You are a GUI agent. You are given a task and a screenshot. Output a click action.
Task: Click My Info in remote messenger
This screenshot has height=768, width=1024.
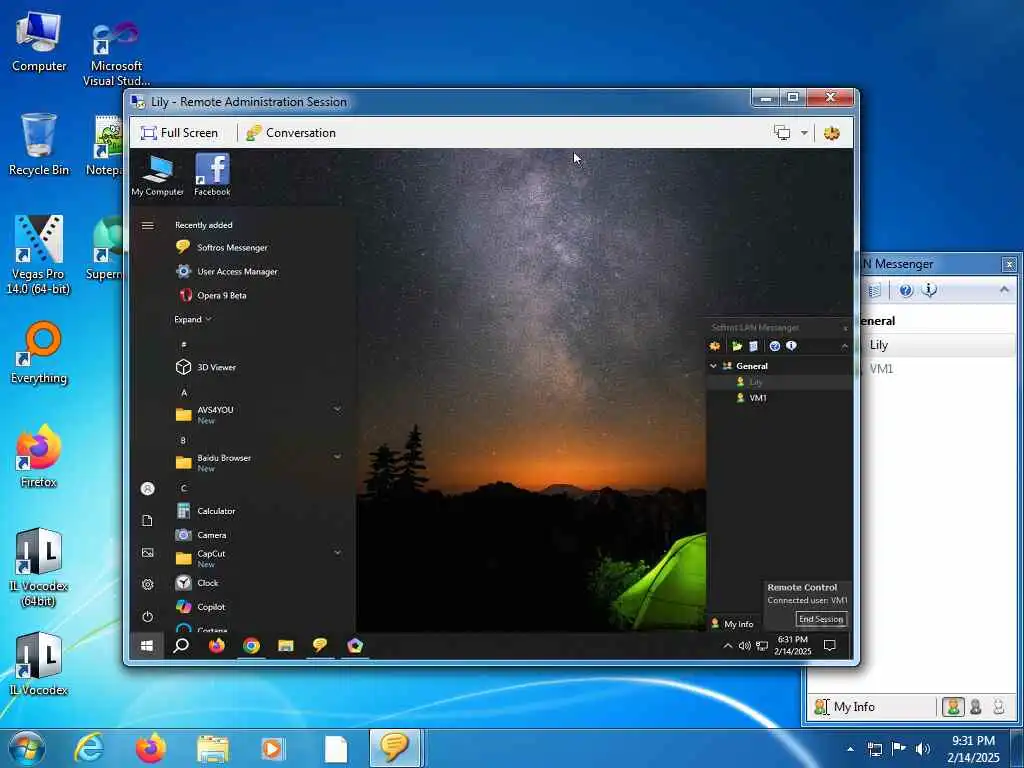[x=732, y=624]
